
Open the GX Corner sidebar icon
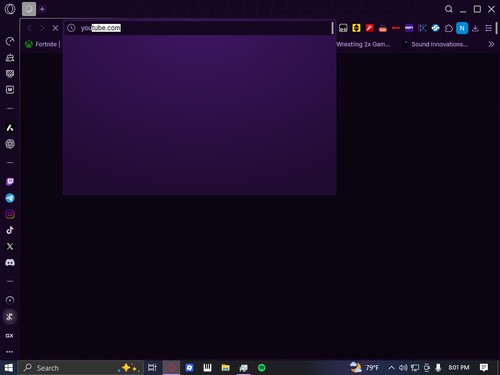(10, 74)
